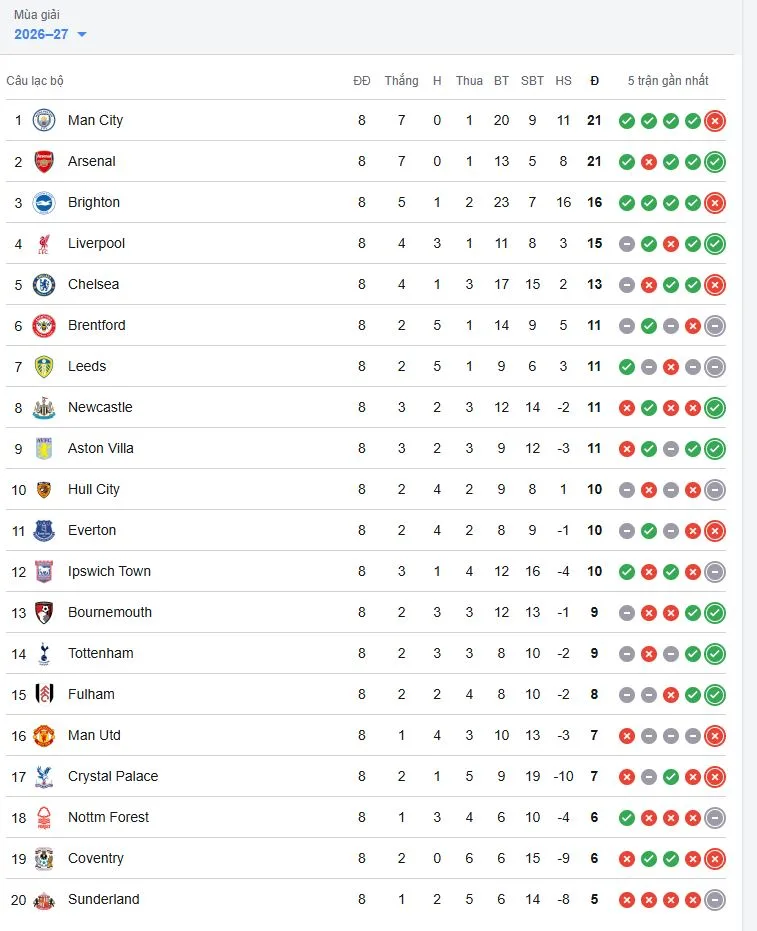Click the Coventry club crest

point(44,859)
